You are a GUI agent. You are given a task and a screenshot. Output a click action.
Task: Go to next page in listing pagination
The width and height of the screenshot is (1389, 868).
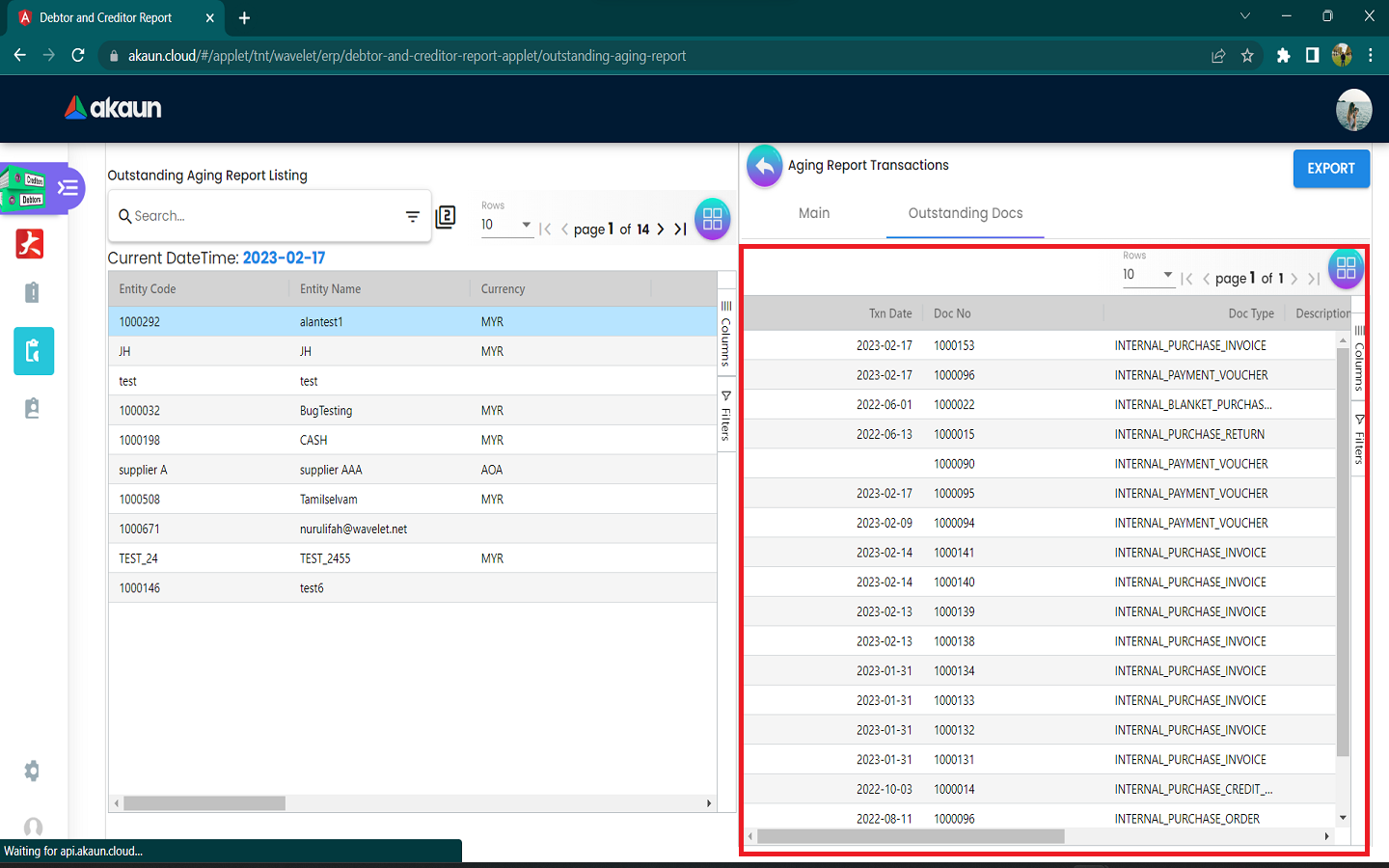(661, 230)
